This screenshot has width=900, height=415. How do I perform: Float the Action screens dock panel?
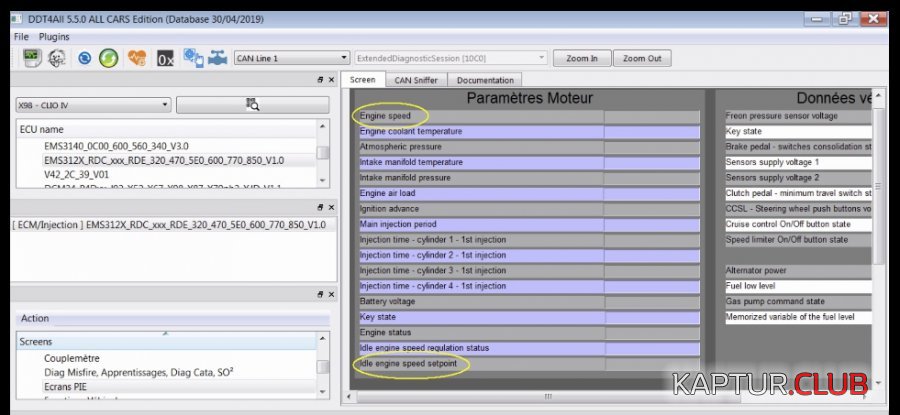(x=320, y=294)
